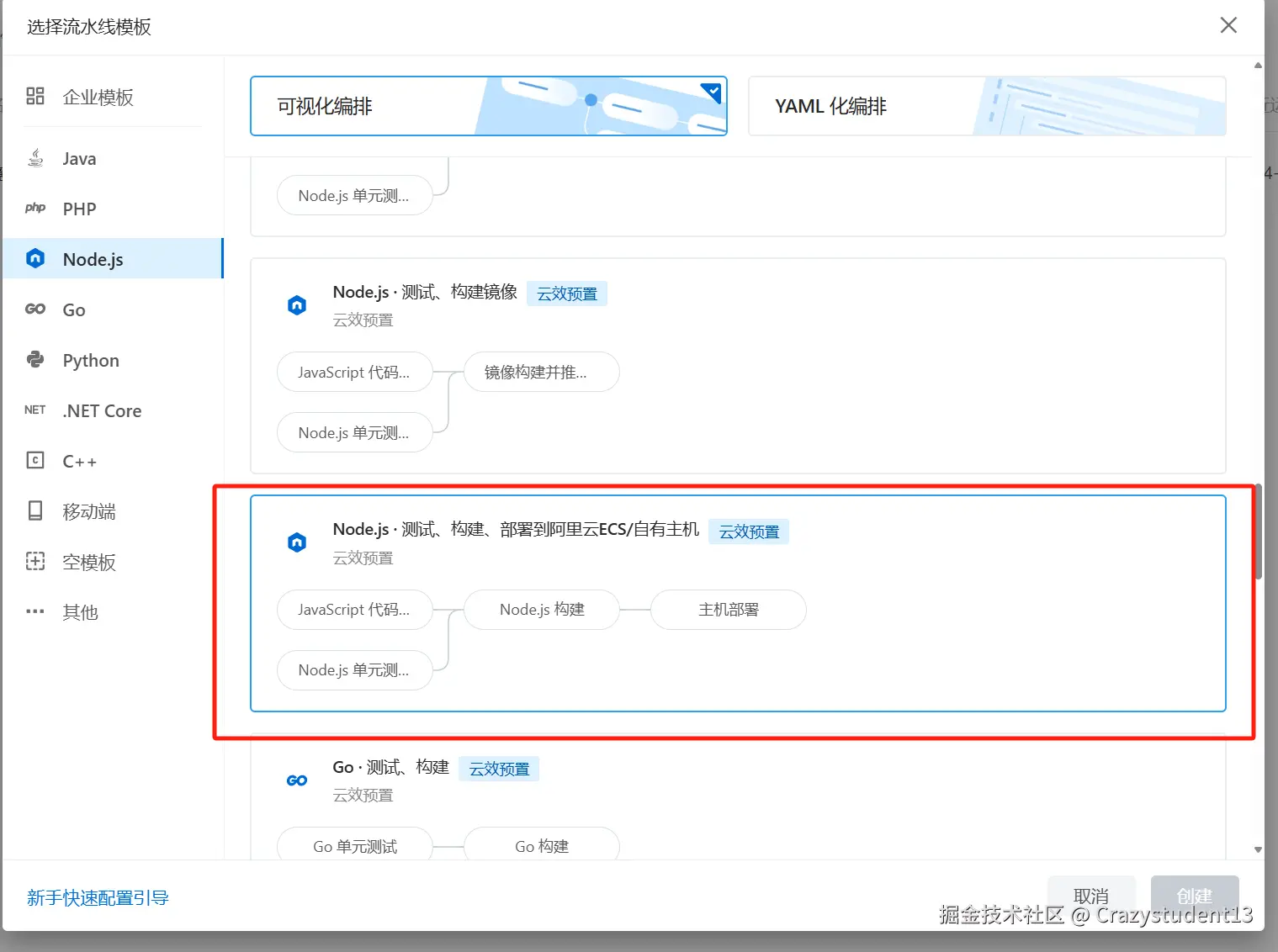Click Go icon of Go 测试、构建 template

click(x=297, y=780)
